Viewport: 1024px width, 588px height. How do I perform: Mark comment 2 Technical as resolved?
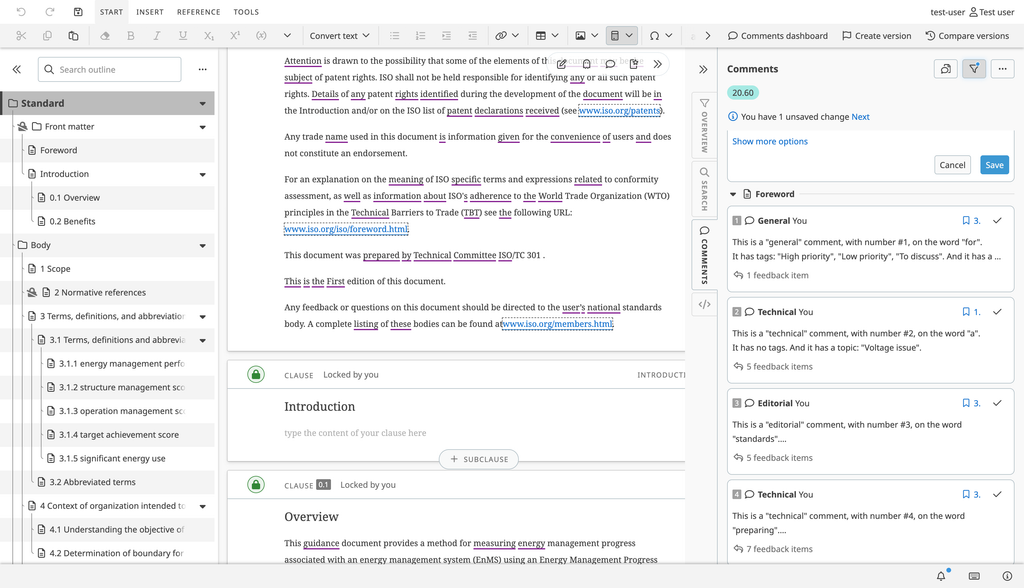pos(997,312)
